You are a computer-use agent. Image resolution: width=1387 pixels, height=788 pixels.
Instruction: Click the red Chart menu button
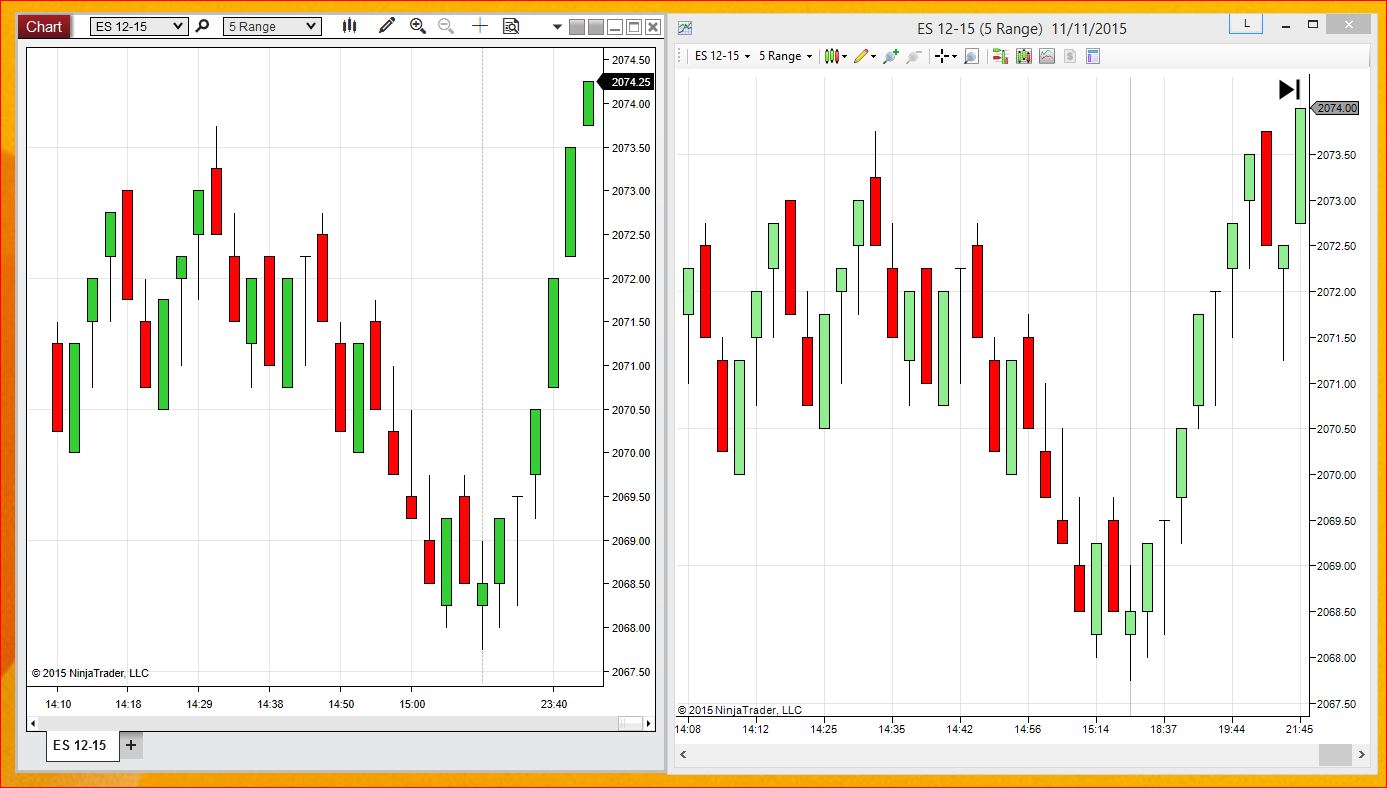pyautogui.click(x=44, y=27)
